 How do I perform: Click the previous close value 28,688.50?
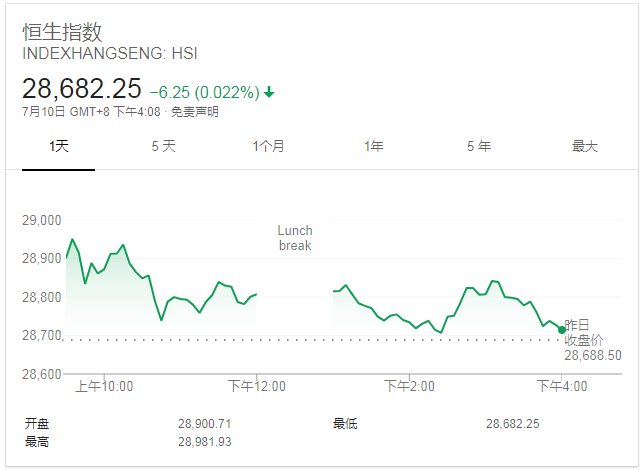point(593,355)
